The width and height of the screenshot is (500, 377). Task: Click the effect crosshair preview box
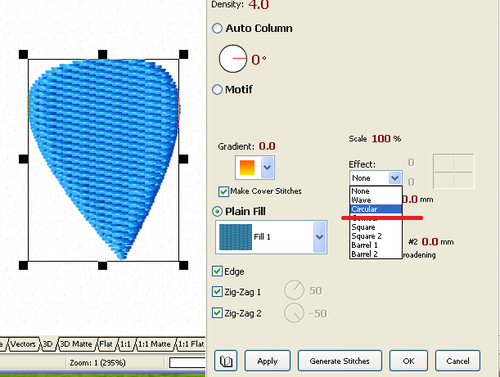[454, 171]
